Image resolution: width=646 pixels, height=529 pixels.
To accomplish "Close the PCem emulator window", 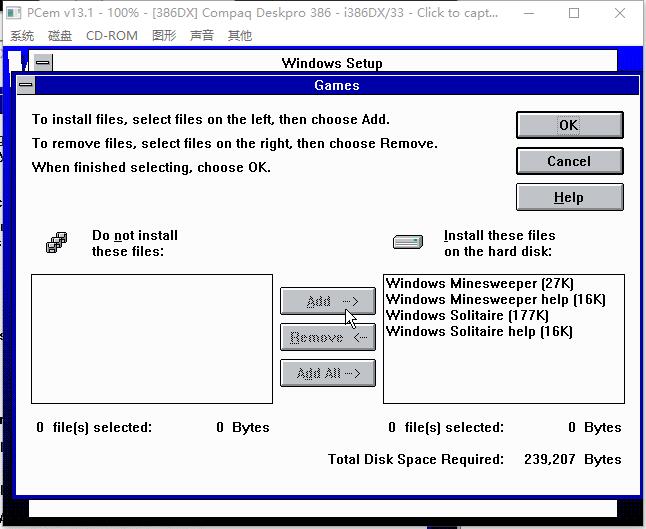I will [x=620, y=13].
